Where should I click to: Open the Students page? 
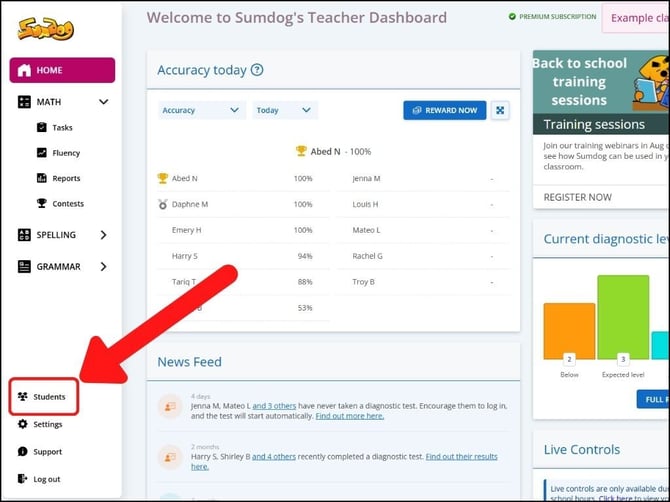tap(44, 396)
